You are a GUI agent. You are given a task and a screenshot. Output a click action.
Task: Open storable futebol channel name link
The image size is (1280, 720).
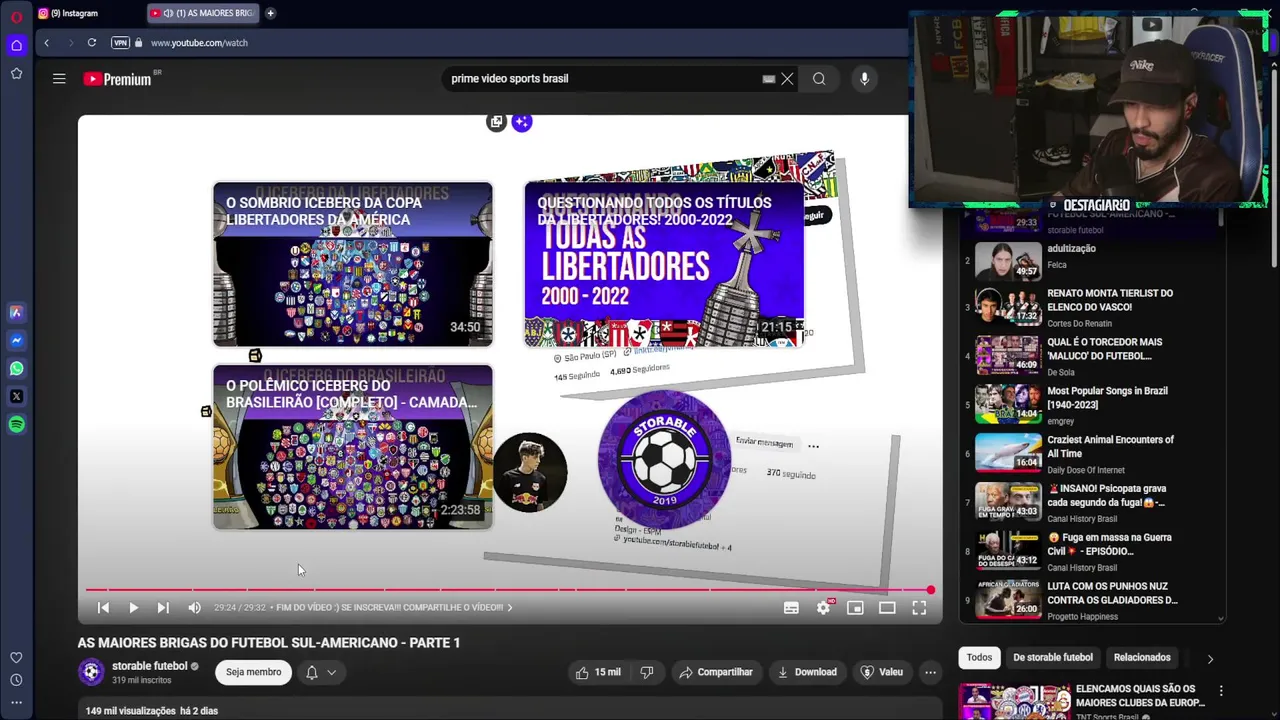pos(150,666)
